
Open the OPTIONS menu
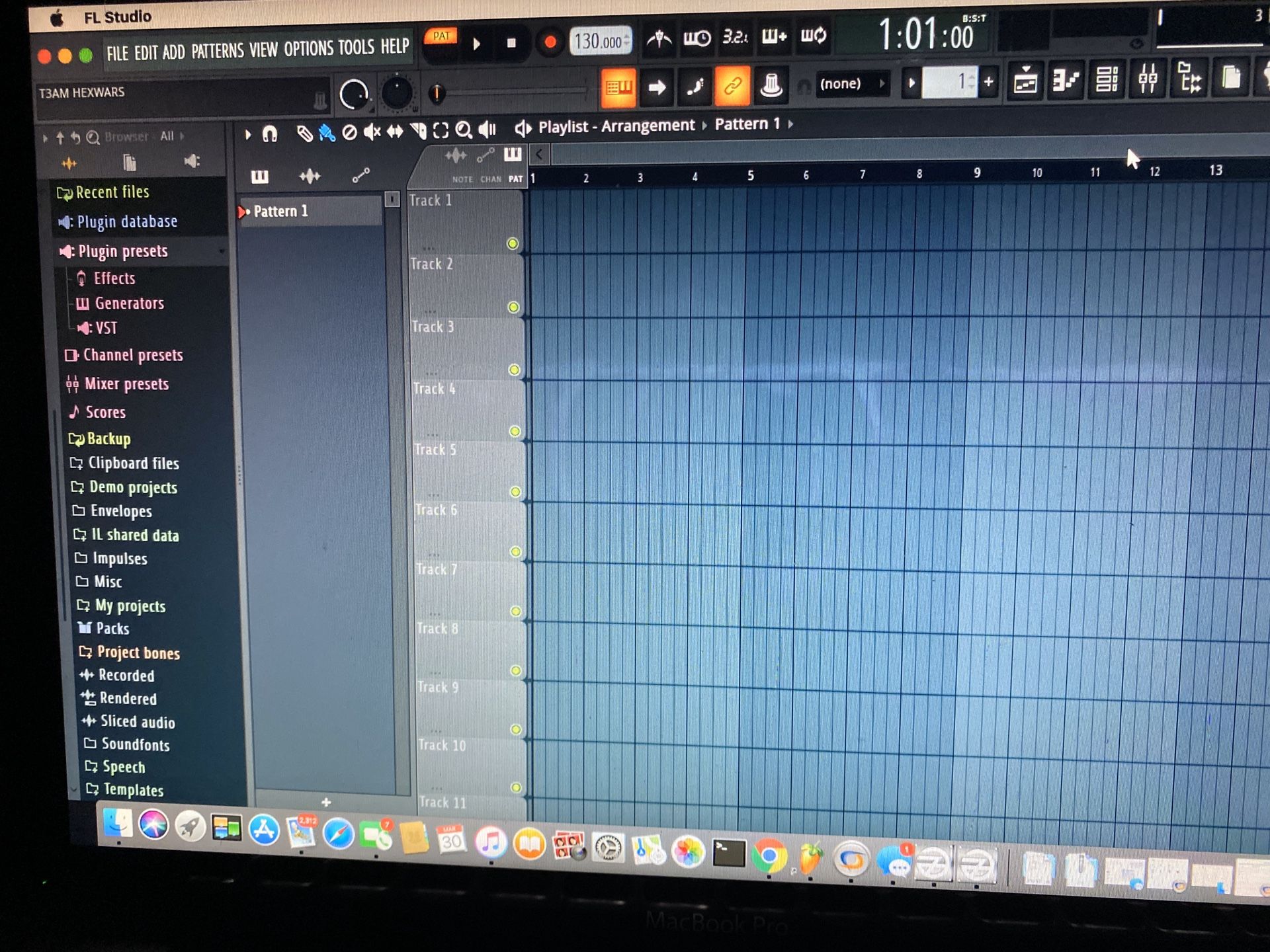(x=308, y=48)
